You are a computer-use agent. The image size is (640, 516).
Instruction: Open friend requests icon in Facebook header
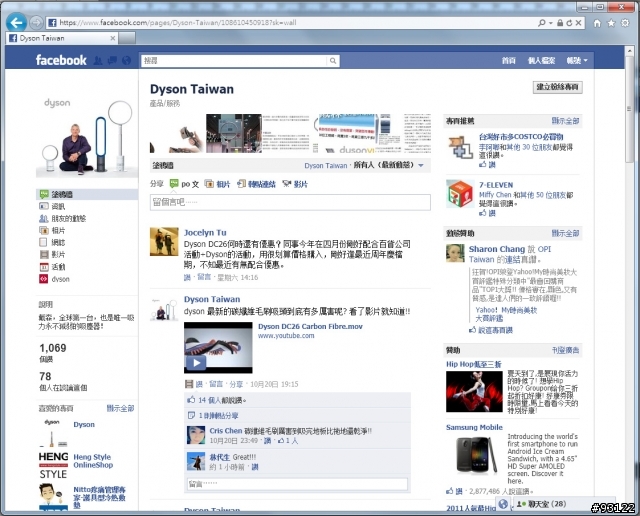coord(98,60)
